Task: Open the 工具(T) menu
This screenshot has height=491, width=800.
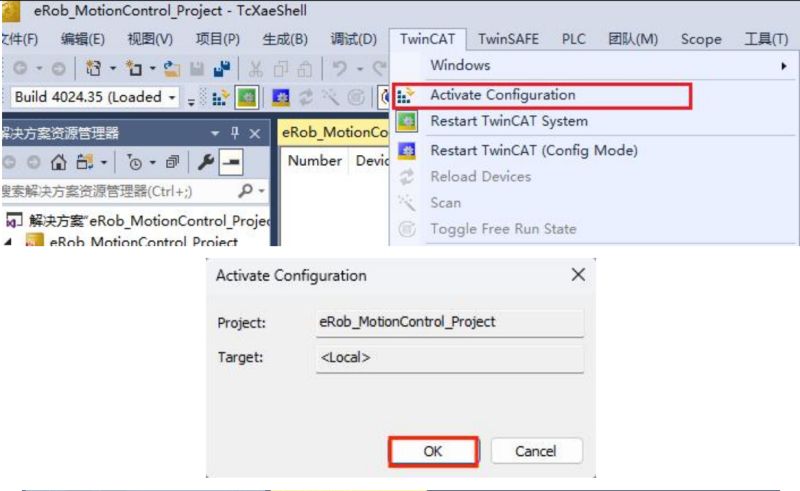Action: click(766, 39)
